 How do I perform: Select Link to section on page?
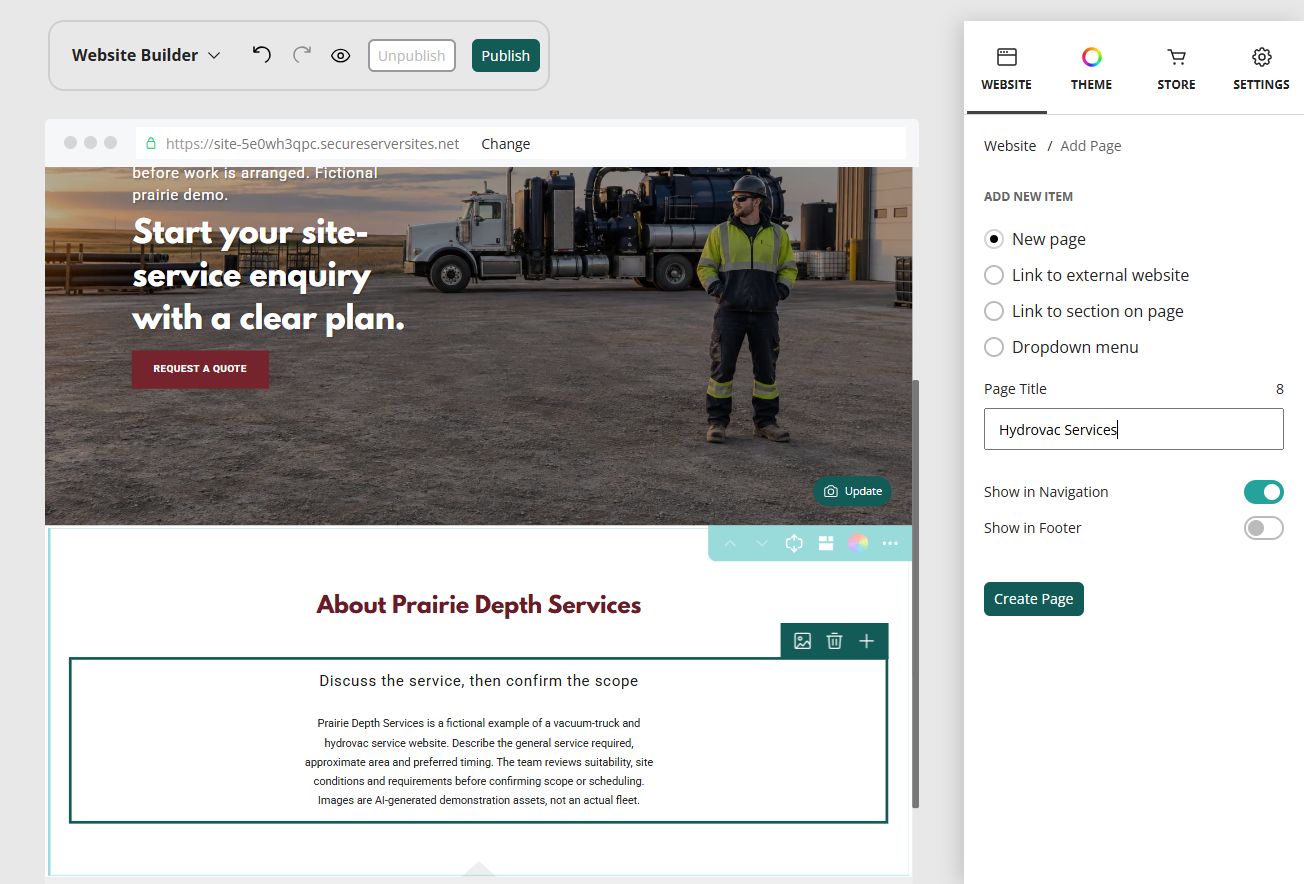pos(1084,311)
